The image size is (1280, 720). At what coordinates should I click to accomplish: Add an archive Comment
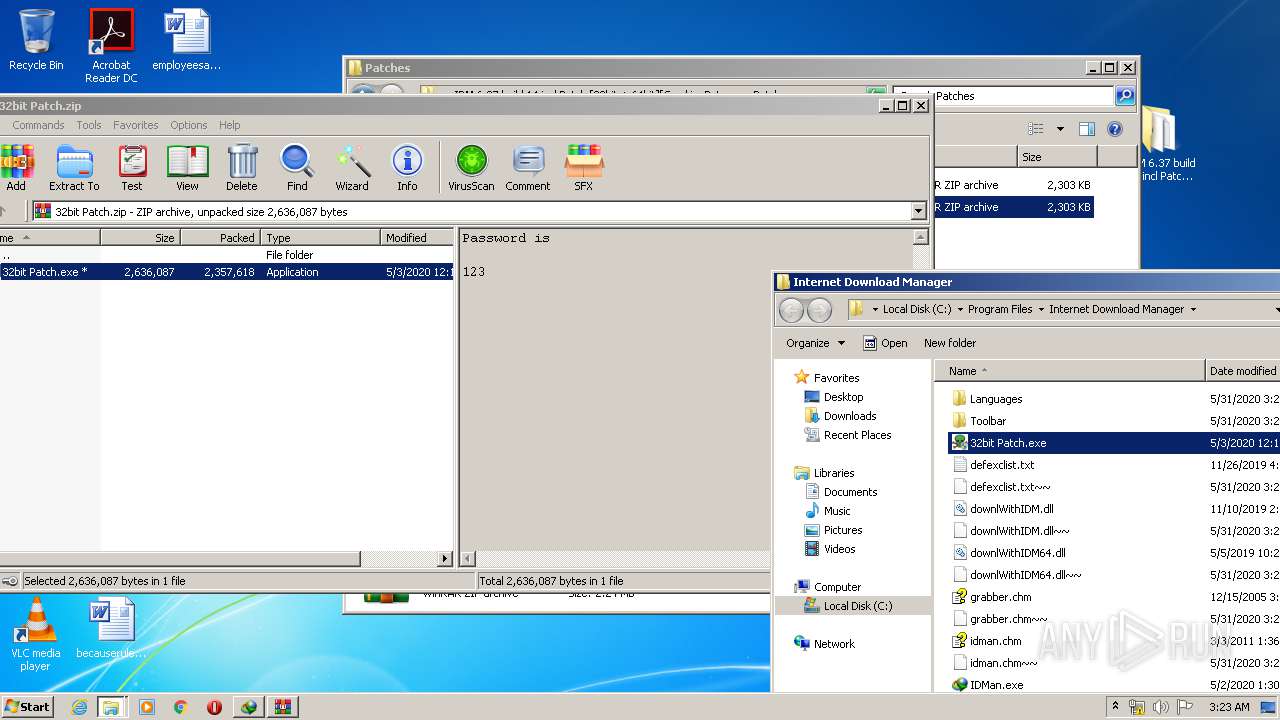click(x=528, y=167)
